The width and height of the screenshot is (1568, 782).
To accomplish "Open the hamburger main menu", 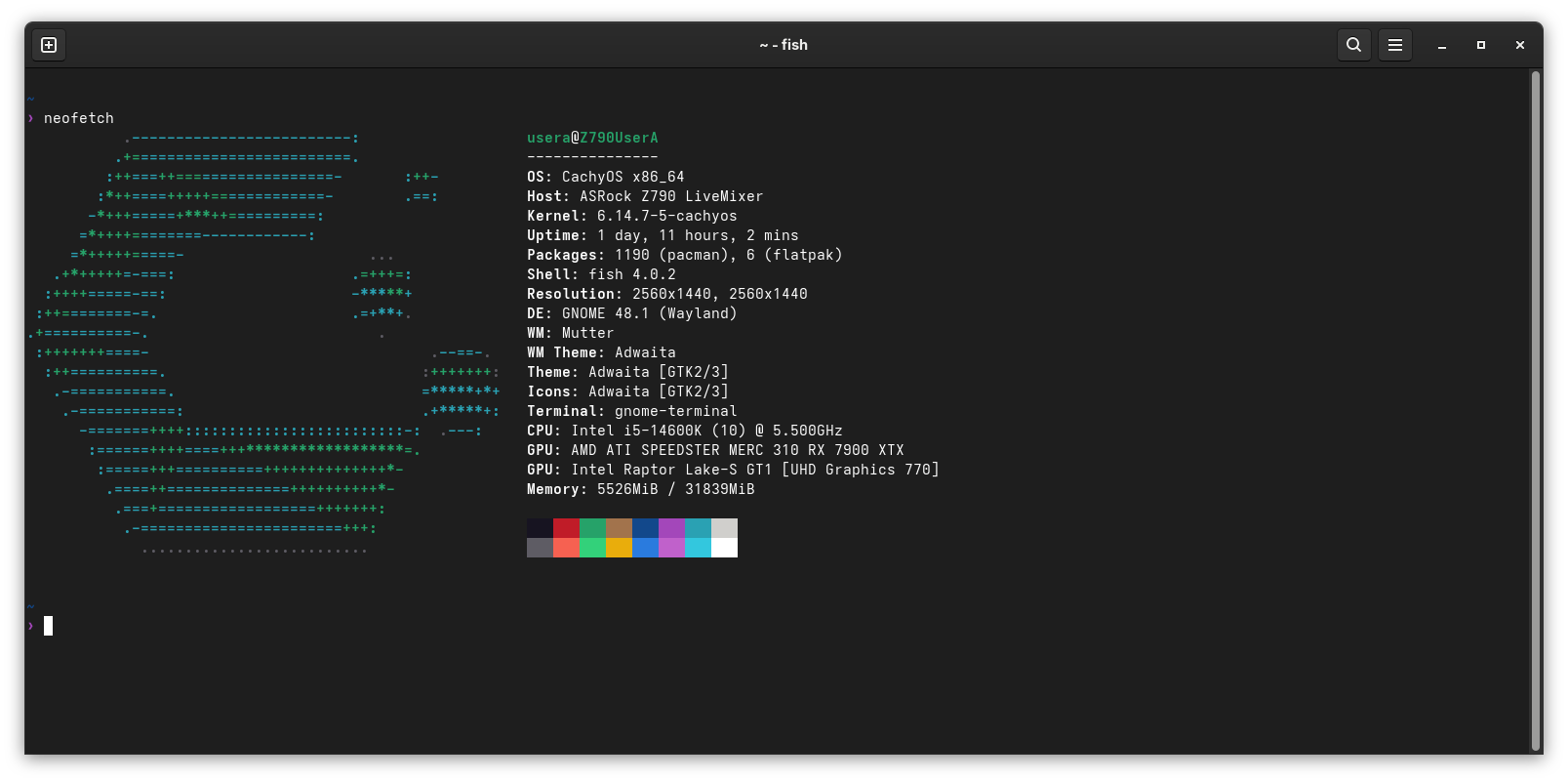I will [x=1395, y=45].
